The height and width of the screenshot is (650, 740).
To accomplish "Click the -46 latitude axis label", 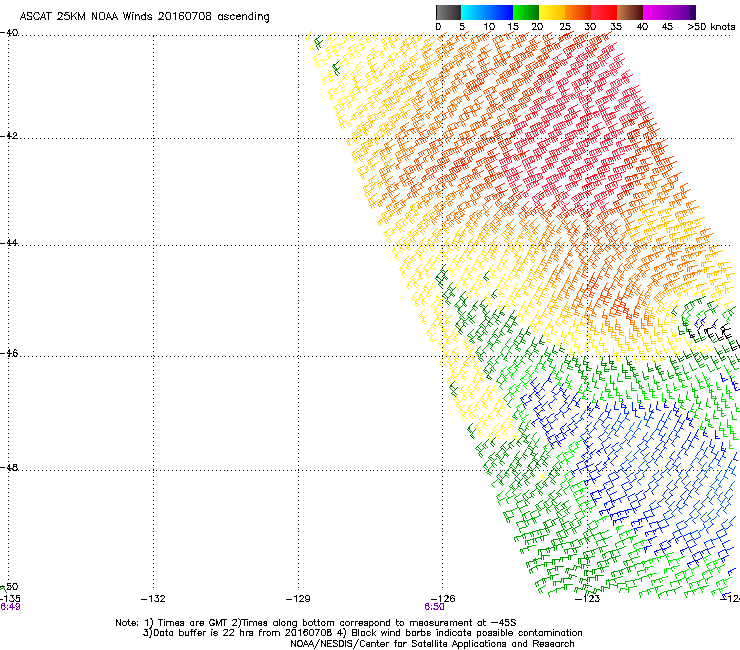I will 9,353.
